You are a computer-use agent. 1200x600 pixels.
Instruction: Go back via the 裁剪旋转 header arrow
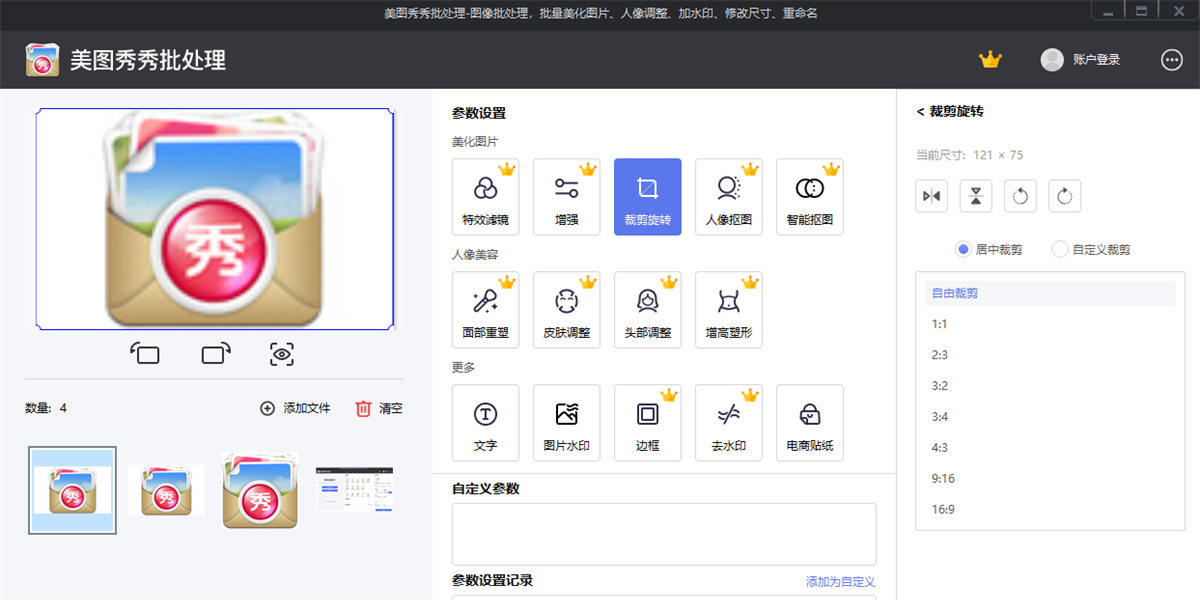(x=921, y=112)
